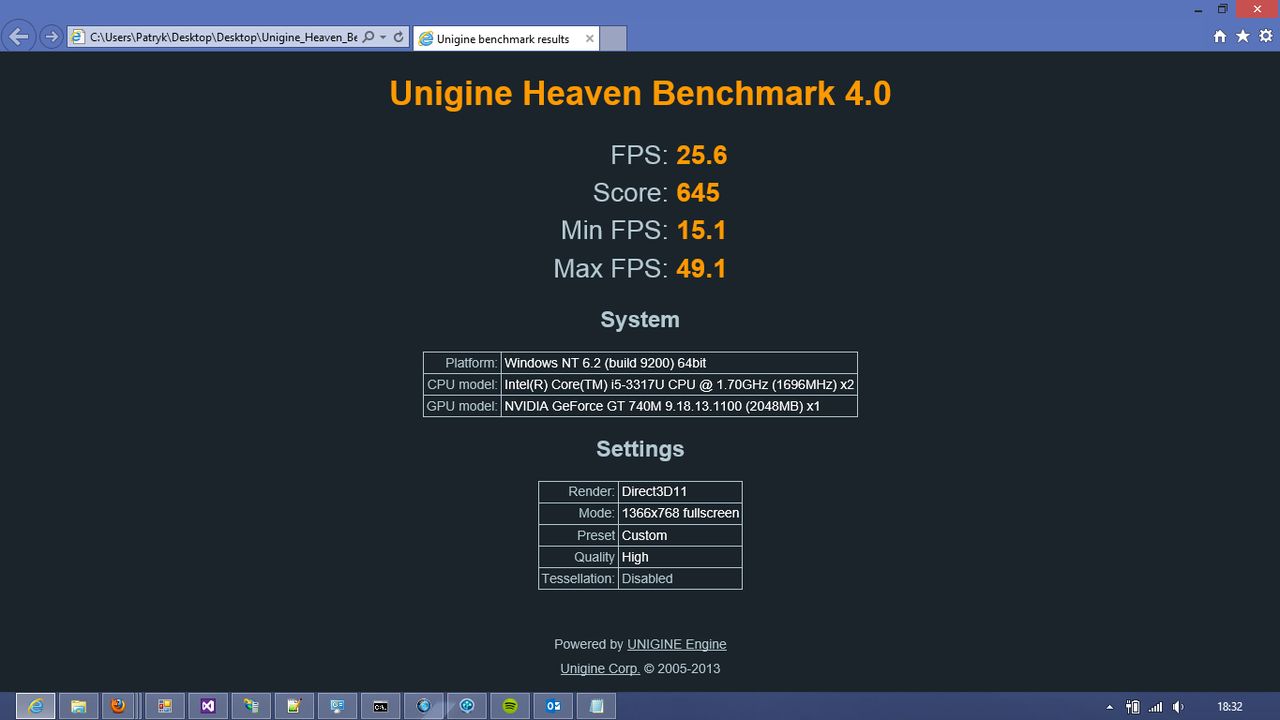Open Command Prompt from the taskbar

[x=380, y=706]
